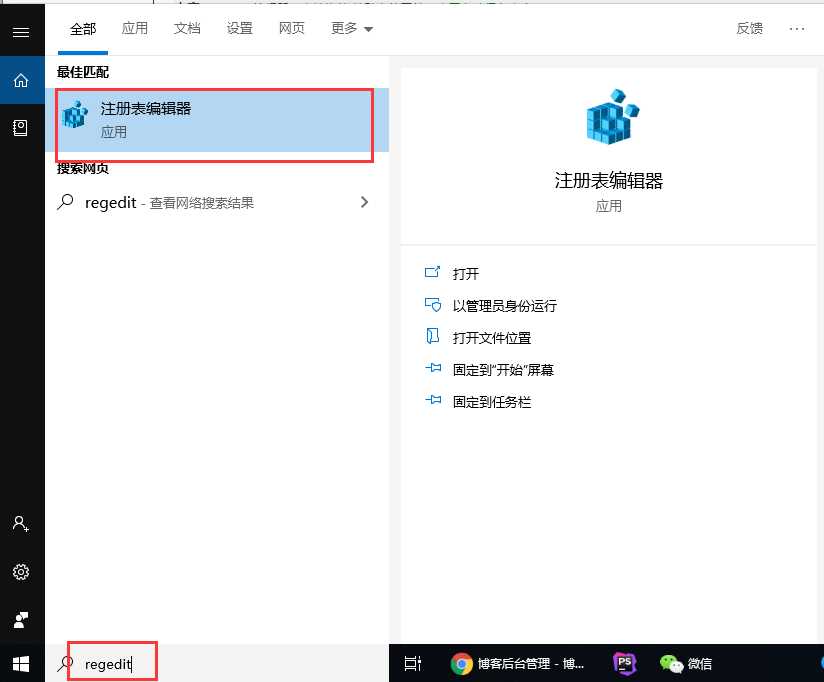This screenshot has width=824, height=682.
Task: Expand the regedit web search result arrow
Action: pos(364,202)
